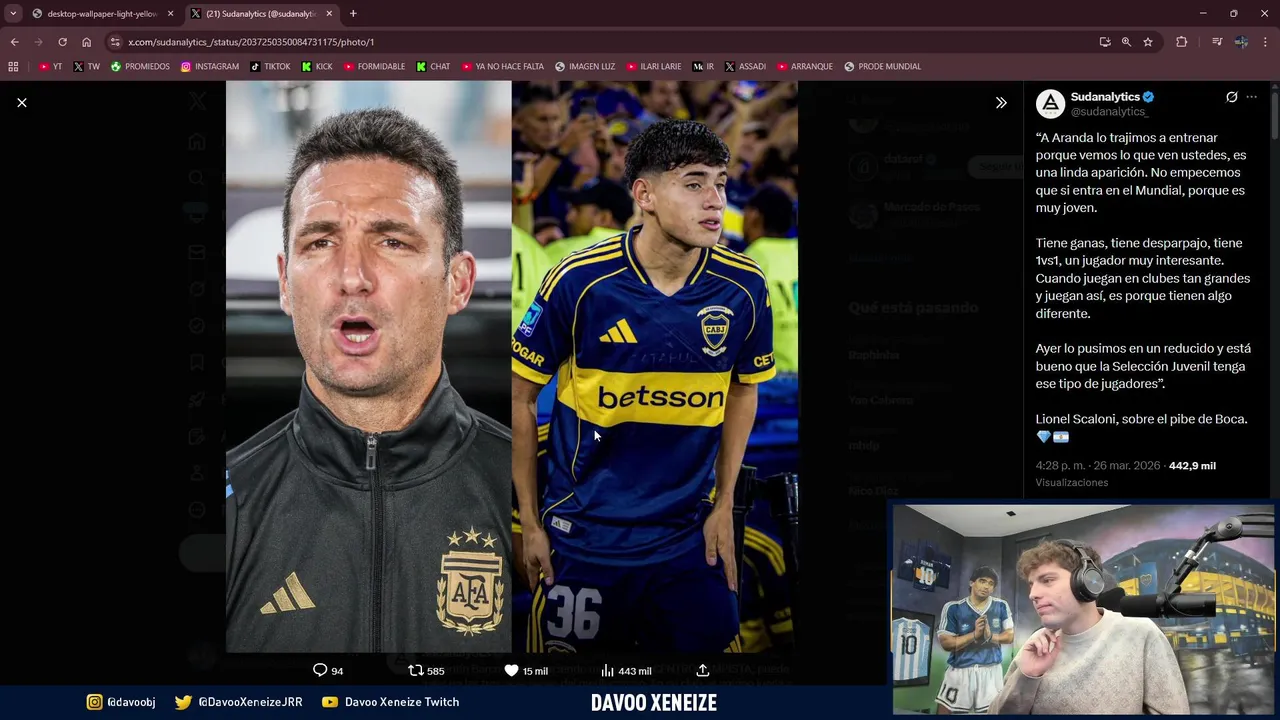This screenshot has width=1280, height=720.
Task: Click the Boca player photo on right
Action: [654, 366]
